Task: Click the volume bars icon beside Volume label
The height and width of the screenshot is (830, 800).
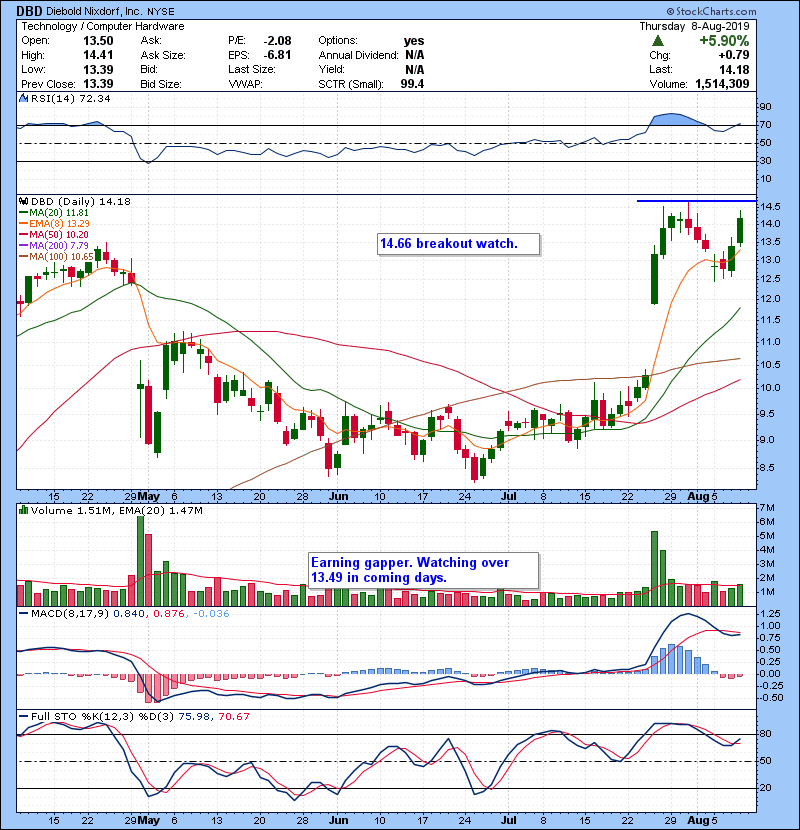Action: 24,510
